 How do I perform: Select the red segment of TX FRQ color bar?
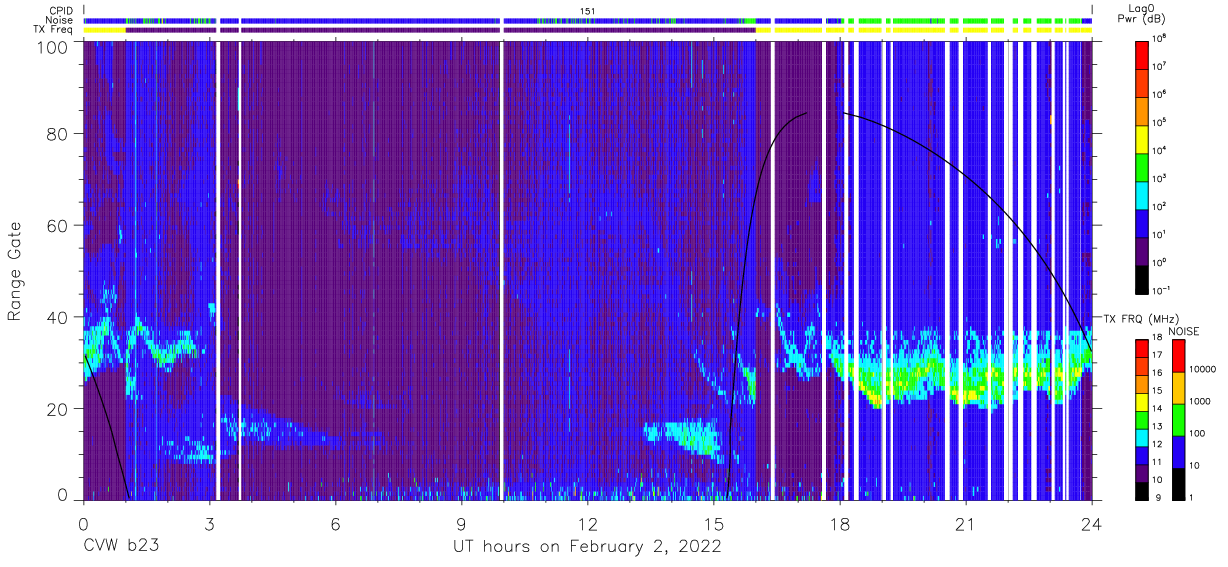click(x=1142, y=347)
